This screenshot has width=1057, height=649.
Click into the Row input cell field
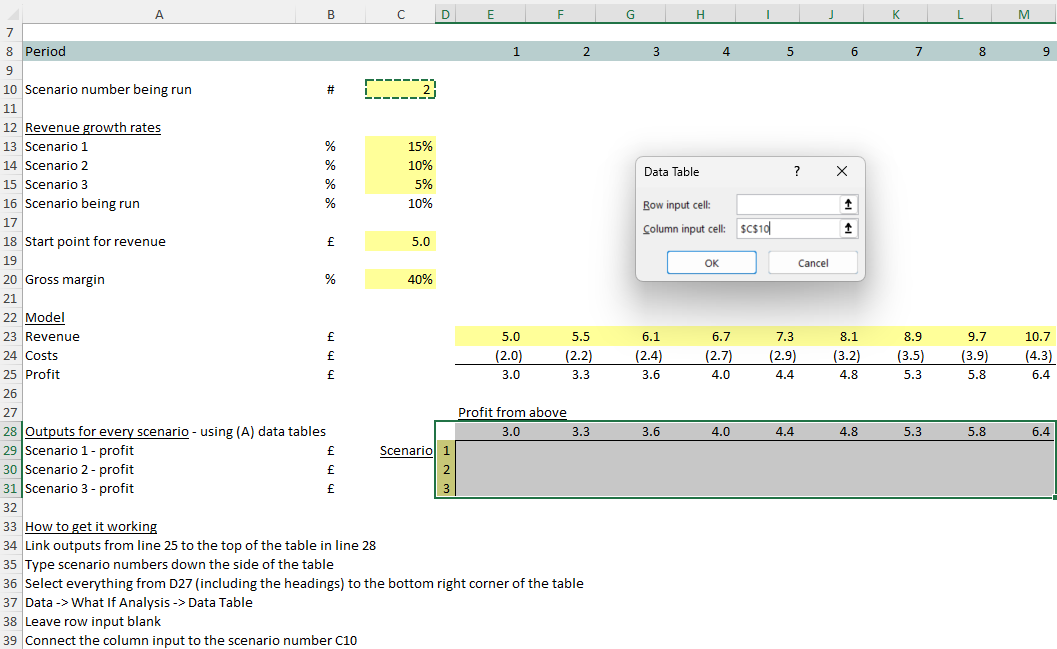point(787,205)
